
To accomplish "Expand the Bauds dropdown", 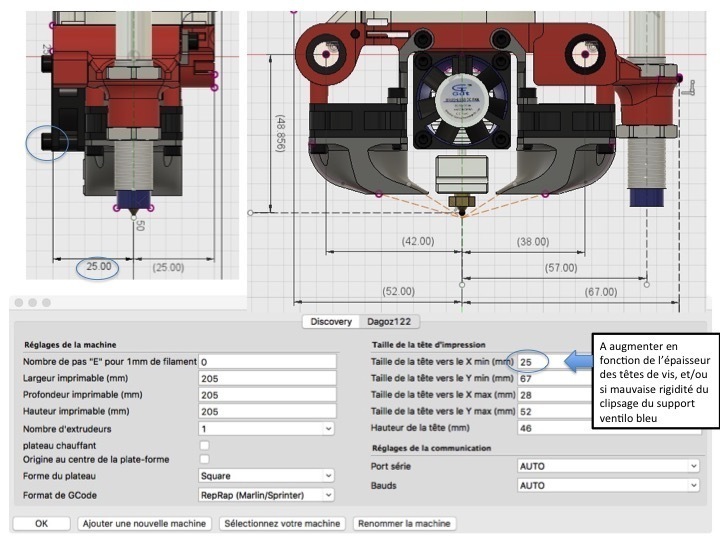I will tap(608, 485).
